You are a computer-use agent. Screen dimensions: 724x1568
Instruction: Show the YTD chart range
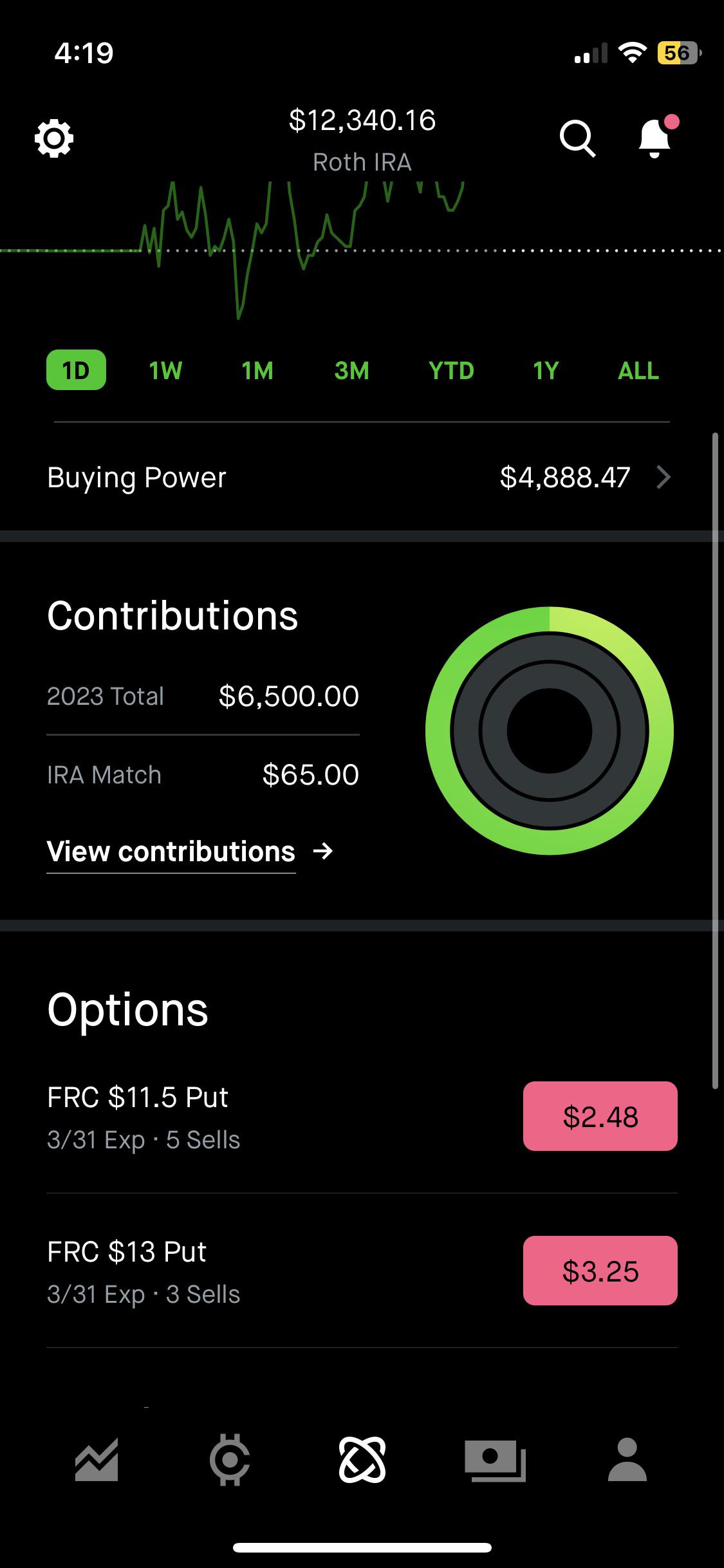(x=451, y=370)
